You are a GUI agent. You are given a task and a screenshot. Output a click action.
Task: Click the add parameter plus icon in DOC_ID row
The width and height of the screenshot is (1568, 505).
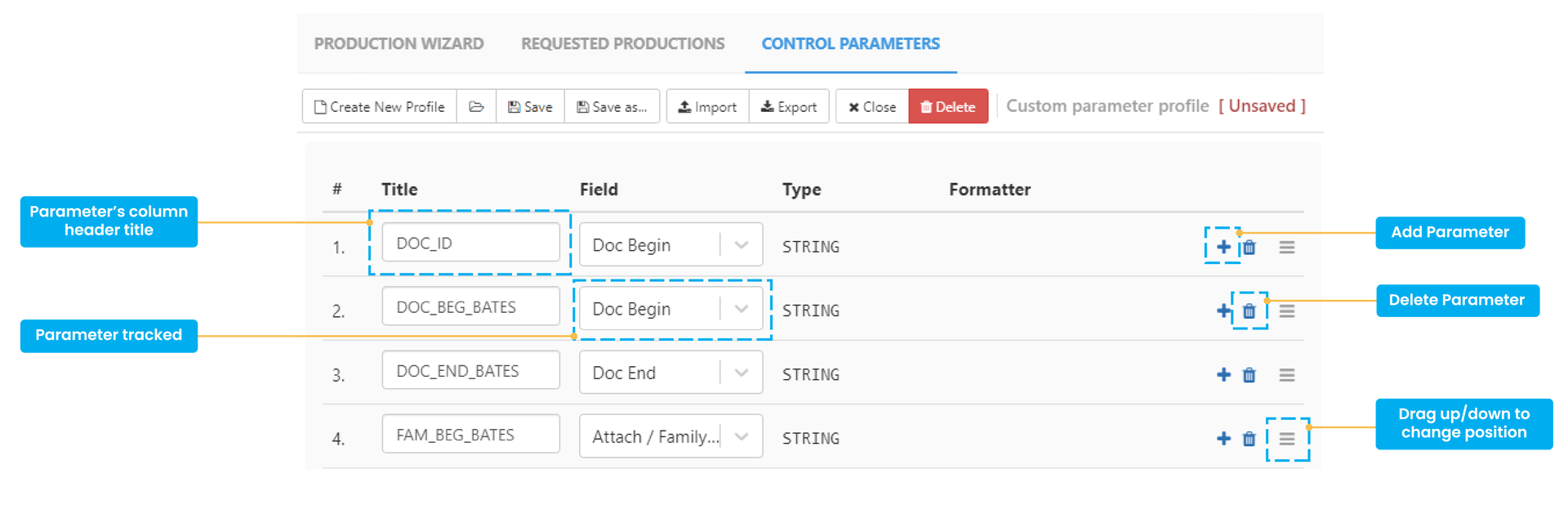1223,247
